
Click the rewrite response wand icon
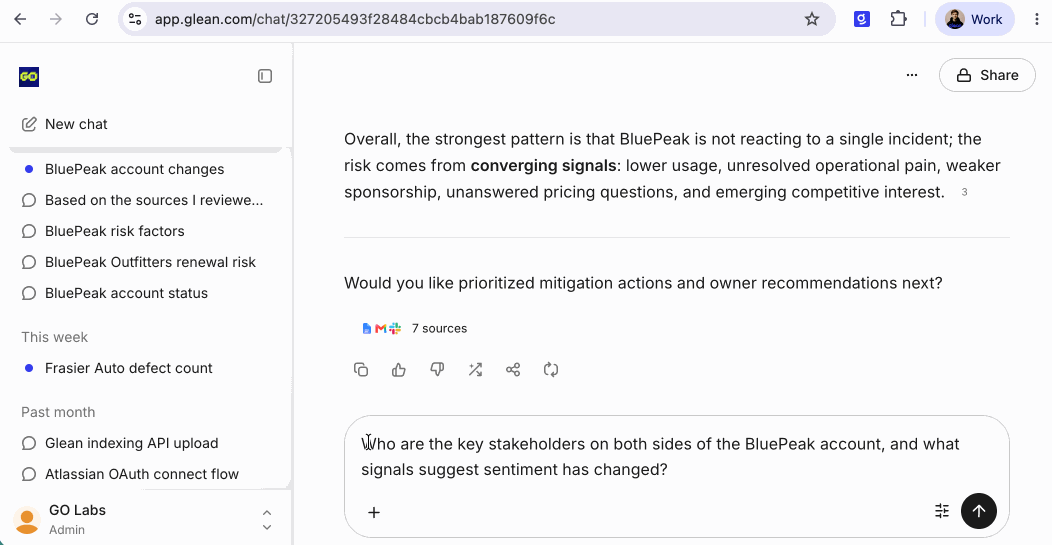[475, 370]
